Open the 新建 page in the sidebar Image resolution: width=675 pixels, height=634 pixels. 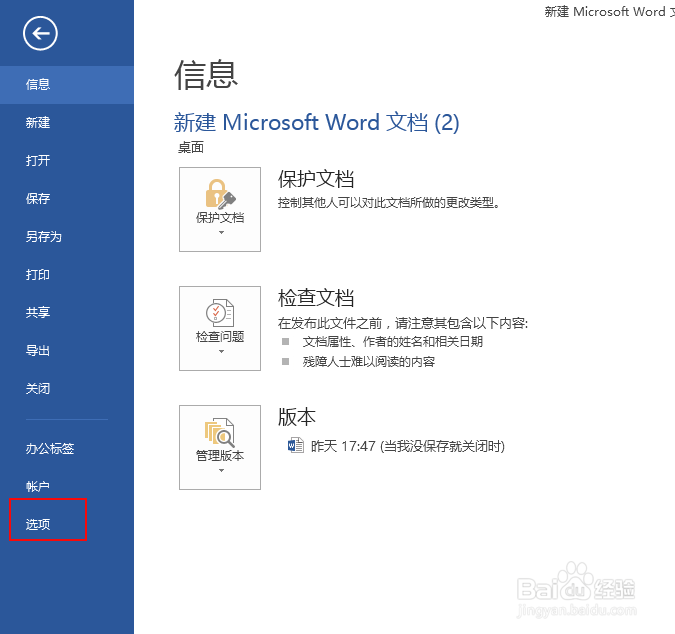[67, 123]
